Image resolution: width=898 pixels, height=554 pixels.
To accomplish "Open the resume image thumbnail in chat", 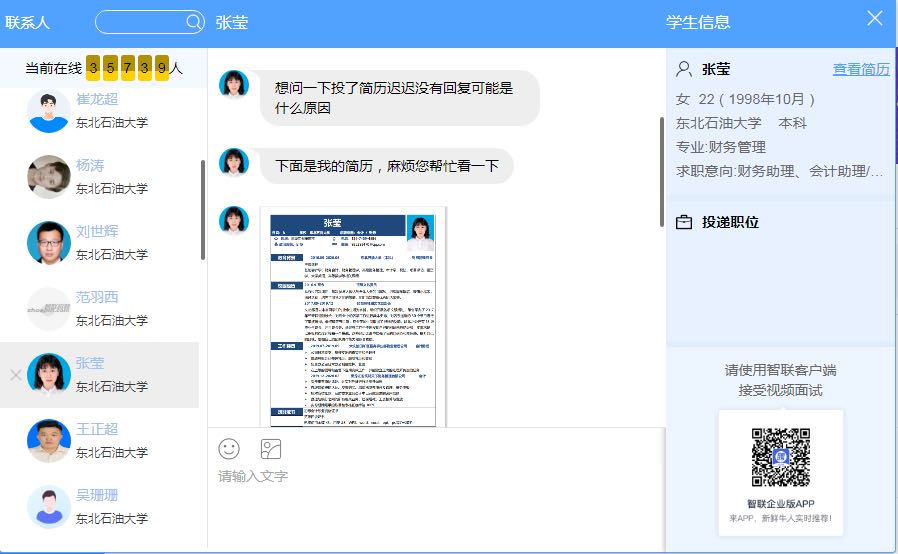I will tap(352, 316).
